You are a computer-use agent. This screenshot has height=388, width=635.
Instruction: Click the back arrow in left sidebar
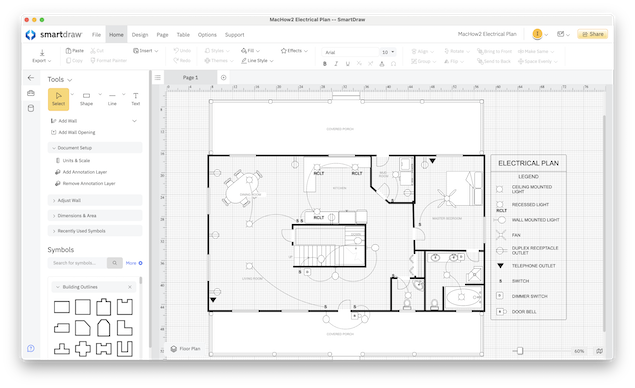(31, 78)
